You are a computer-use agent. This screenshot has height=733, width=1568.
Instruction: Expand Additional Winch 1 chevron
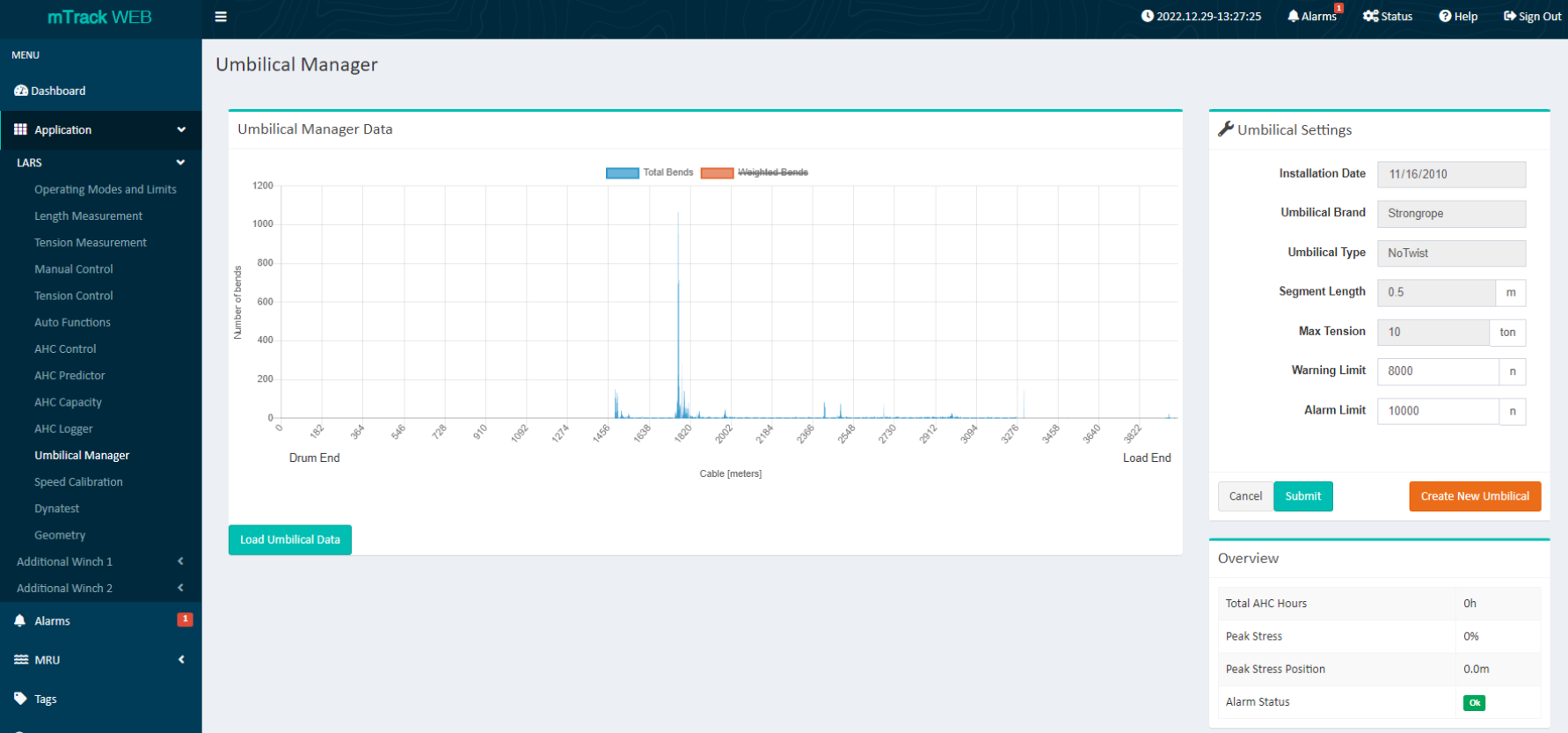coord(180,561)
